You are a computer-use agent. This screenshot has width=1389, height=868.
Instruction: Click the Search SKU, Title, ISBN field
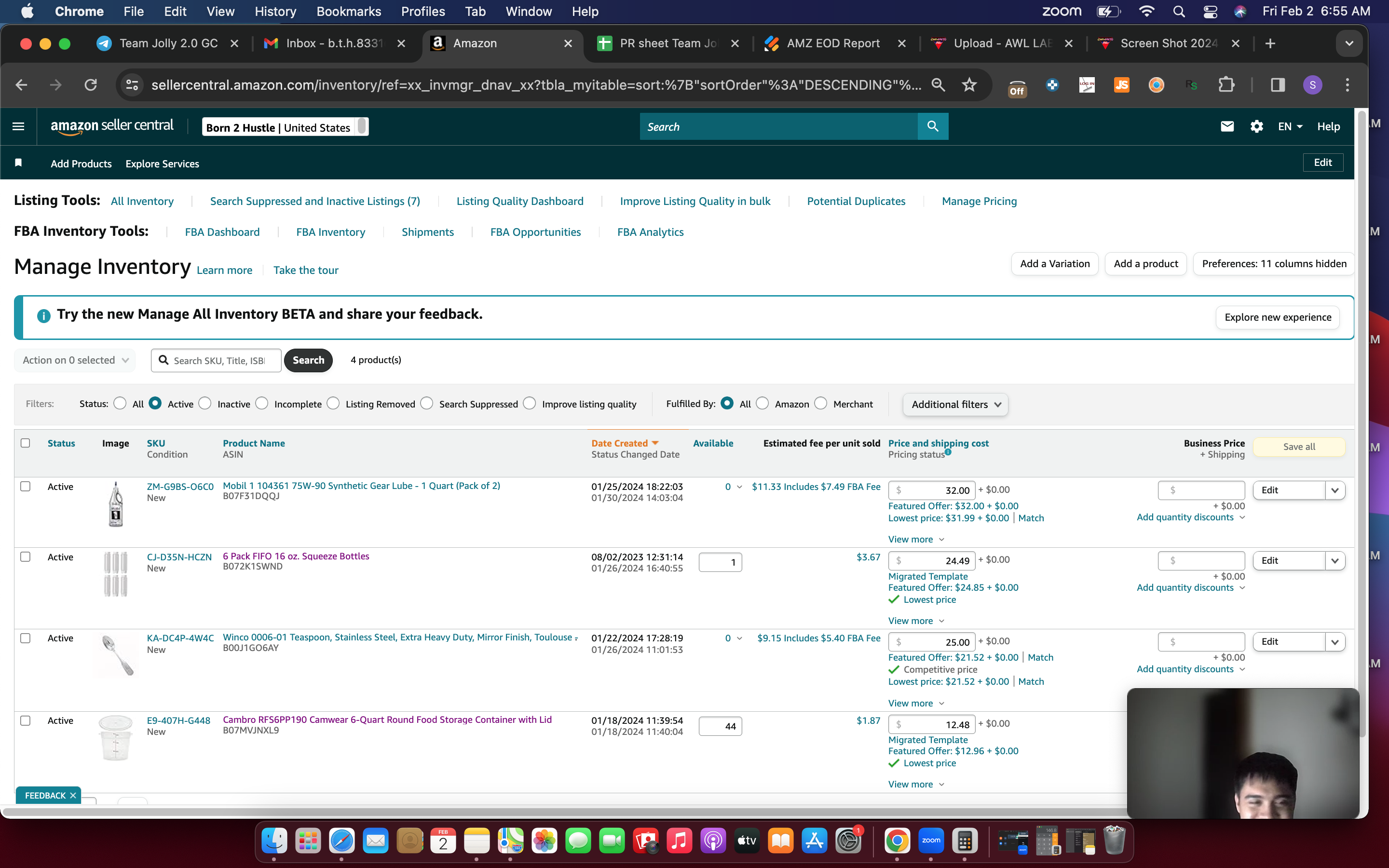(x=217, y=360)
